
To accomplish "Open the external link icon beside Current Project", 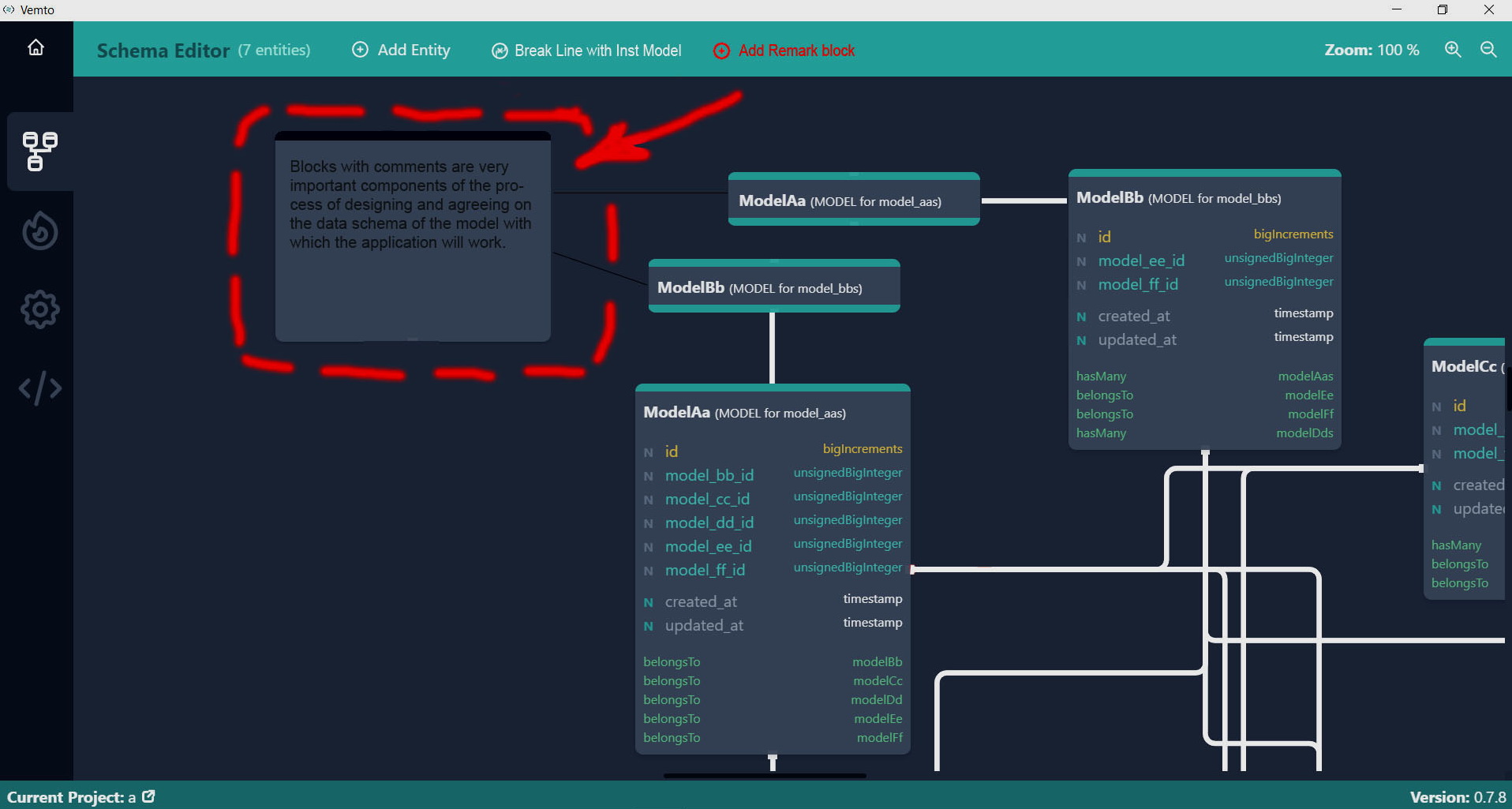I will coord(148,796).
